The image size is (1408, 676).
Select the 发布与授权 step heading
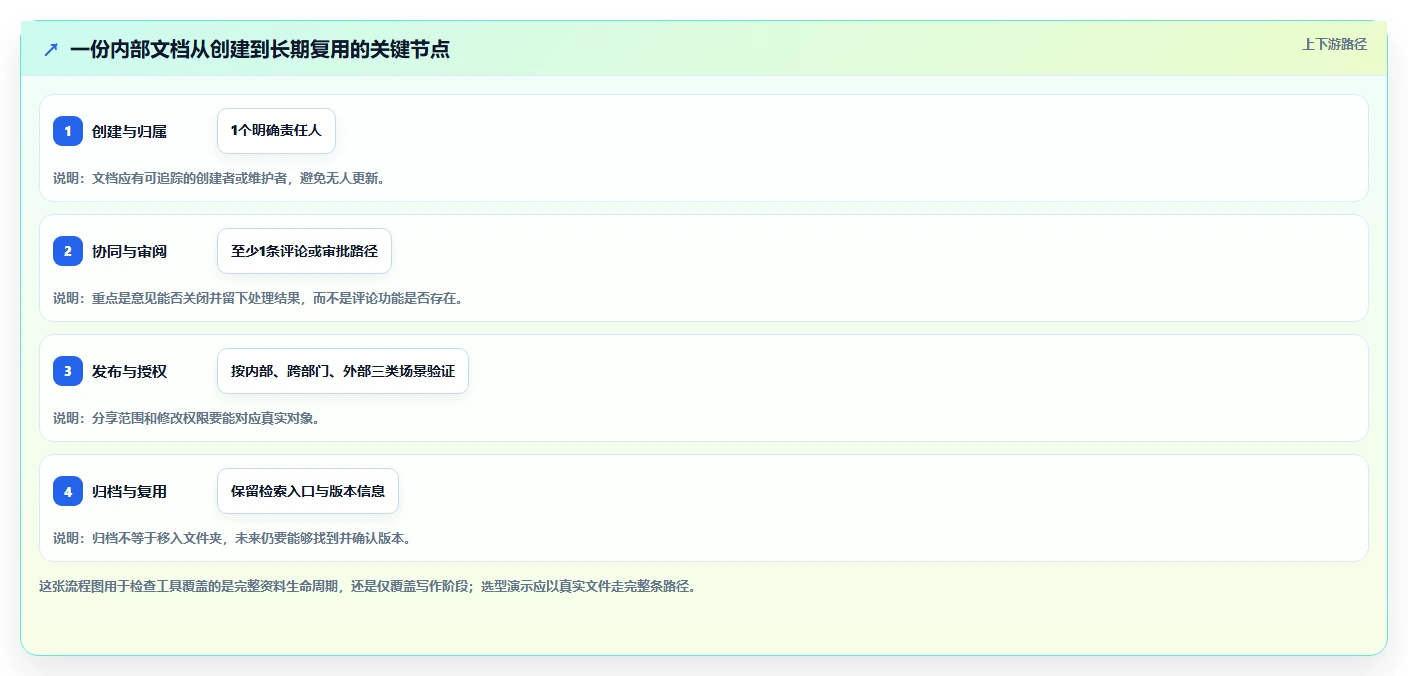pyautogui.click(x=129, y=371)
